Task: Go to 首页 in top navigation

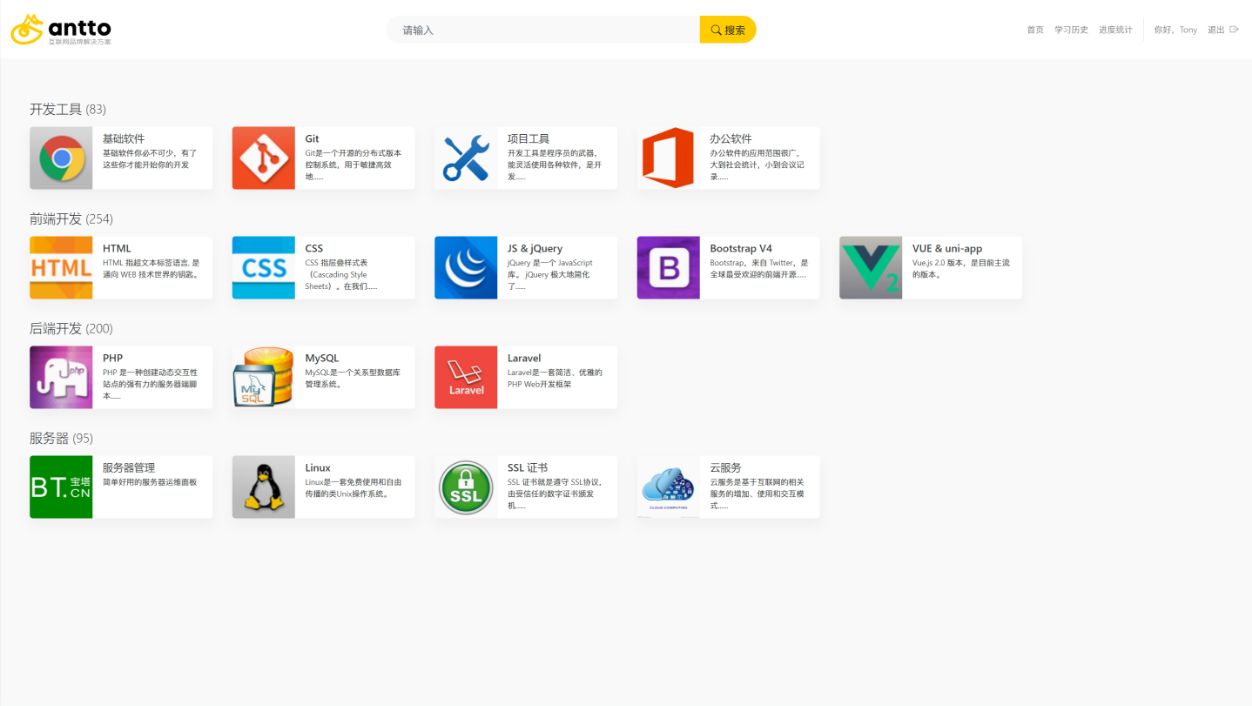Action: pos(1035,30)
